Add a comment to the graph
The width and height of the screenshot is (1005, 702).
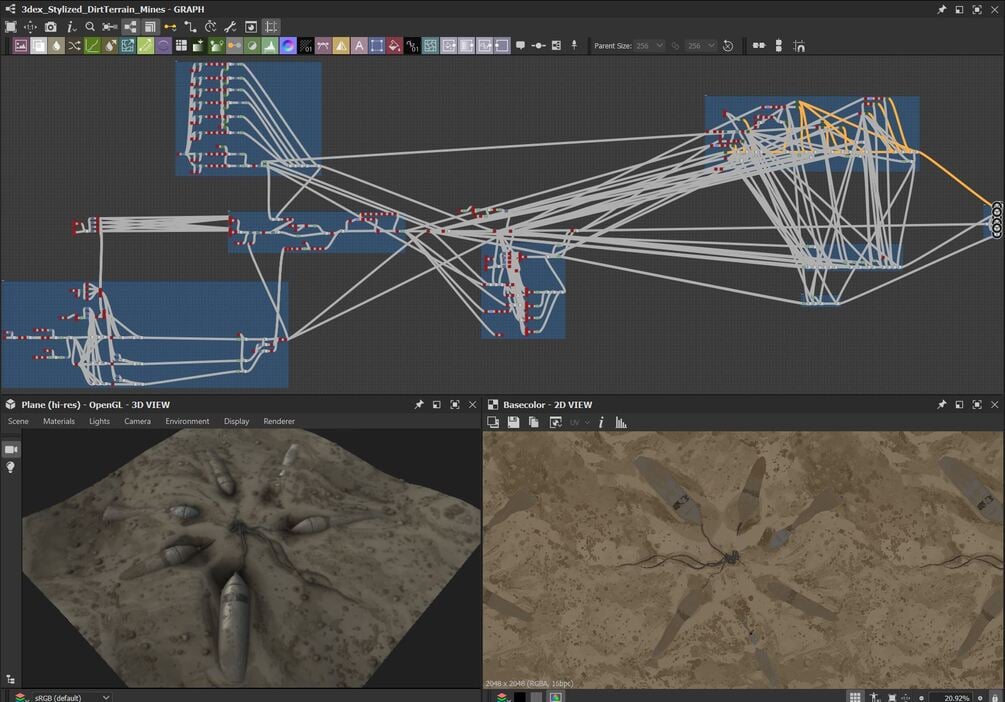(x=520, y=46)
